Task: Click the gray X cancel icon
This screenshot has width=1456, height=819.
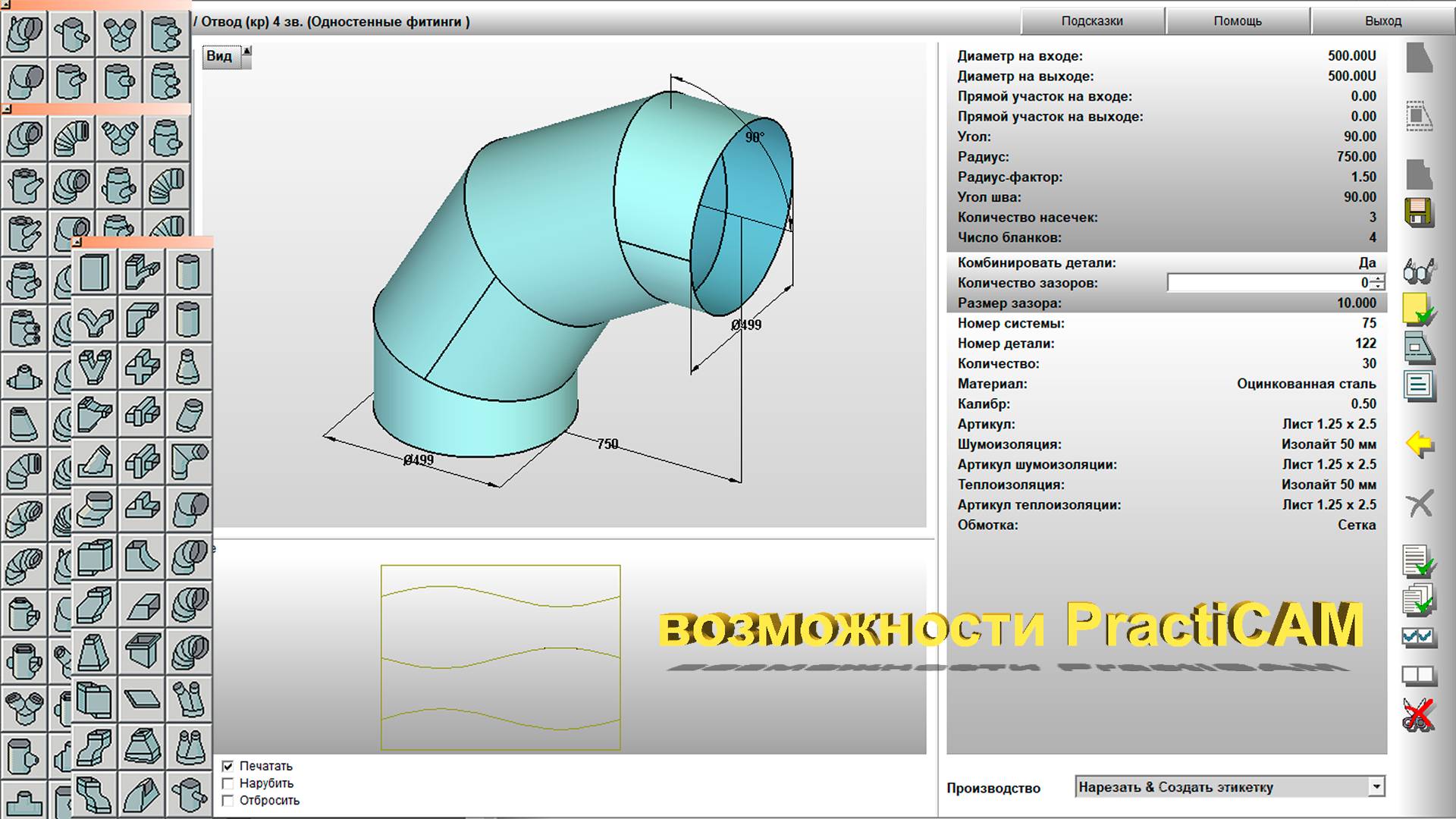Action: pyautogui.click(x=1420, y=504)
